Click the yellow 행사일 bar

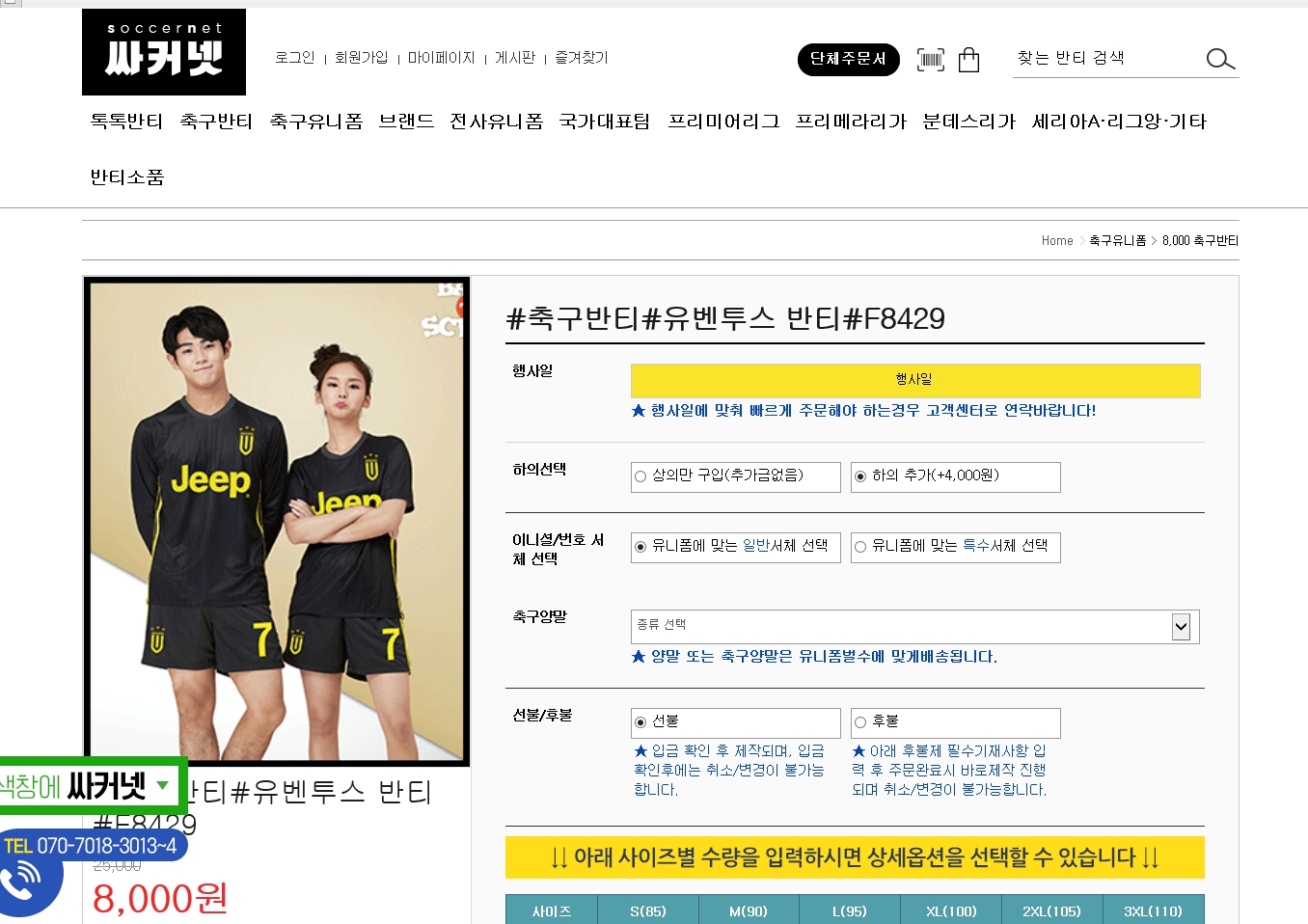pos(915,380)
